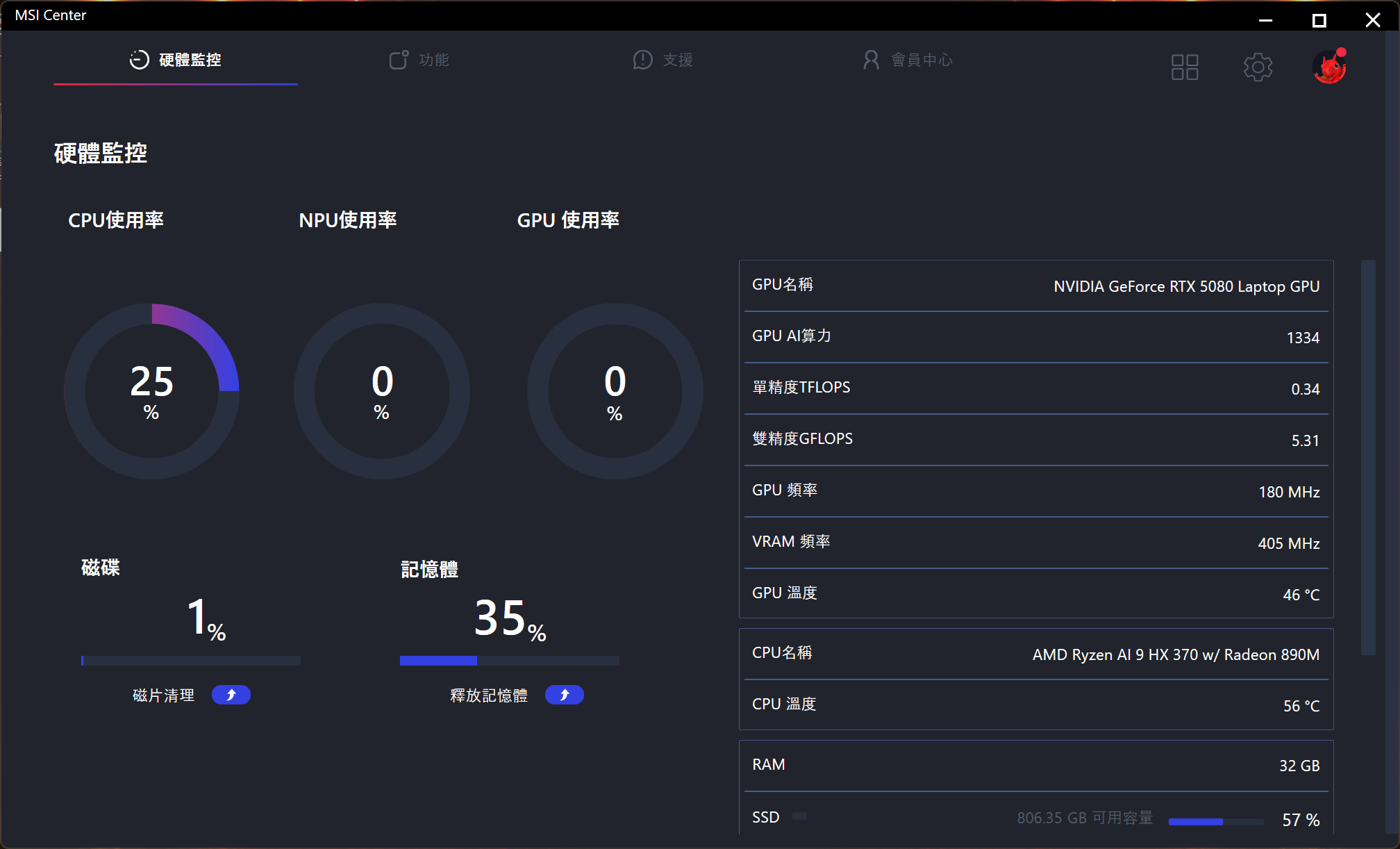Select the 單精度TFLOPS row
This screenshot has height=849, width=1400.
pyautogui.click(x=1036, y=388)
